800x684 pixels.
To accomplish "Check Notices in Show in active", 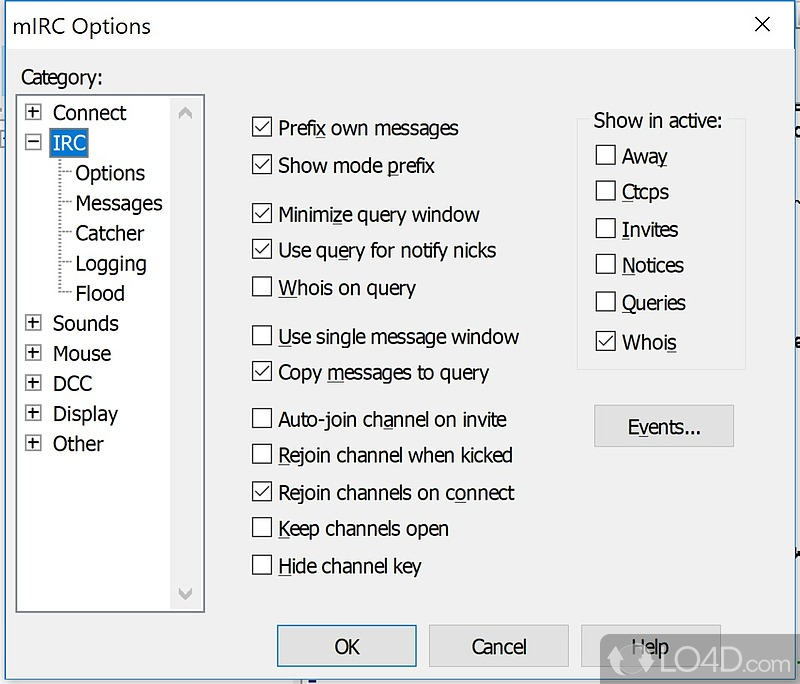I will (x=606, y=264).
